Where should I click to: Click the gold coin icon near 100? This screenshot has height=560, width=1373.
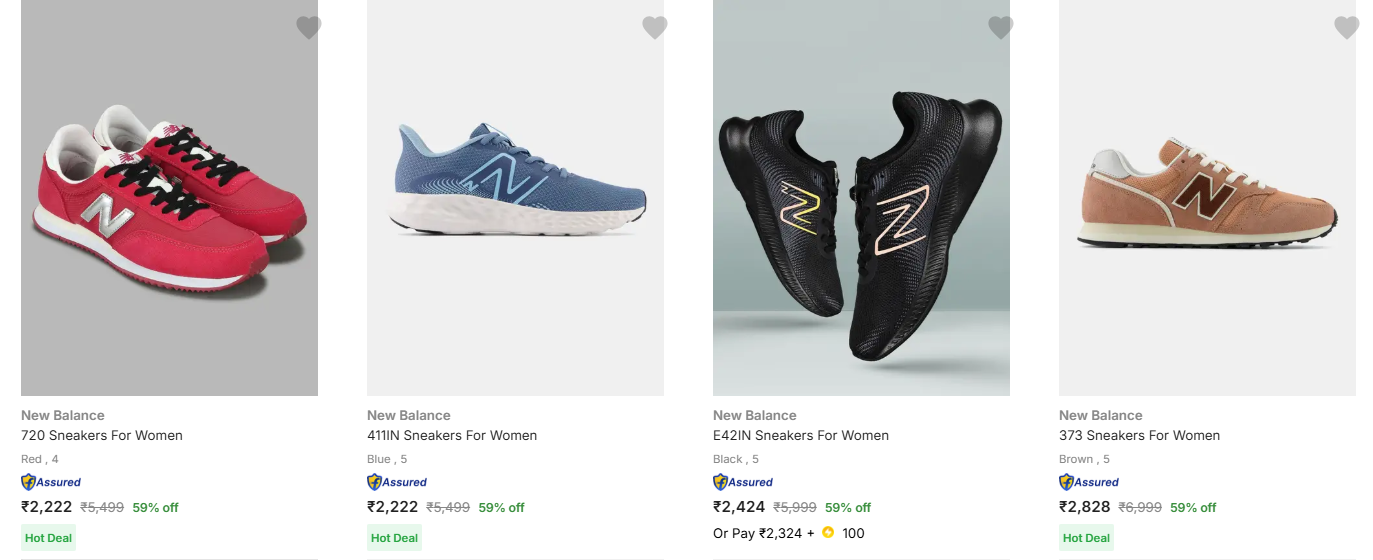pos(828,533)
